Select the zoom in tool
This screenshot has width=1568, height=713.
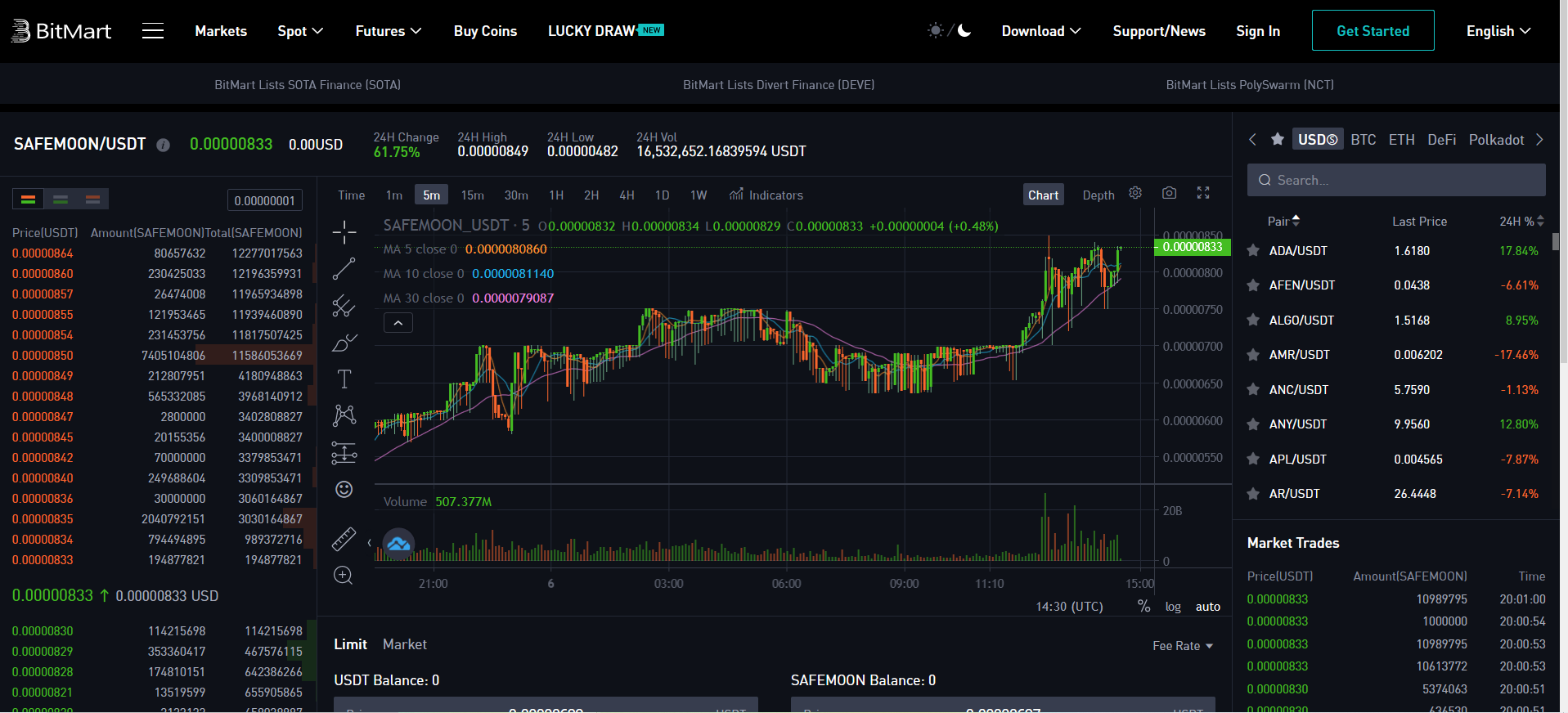click(x=344, y=576)
